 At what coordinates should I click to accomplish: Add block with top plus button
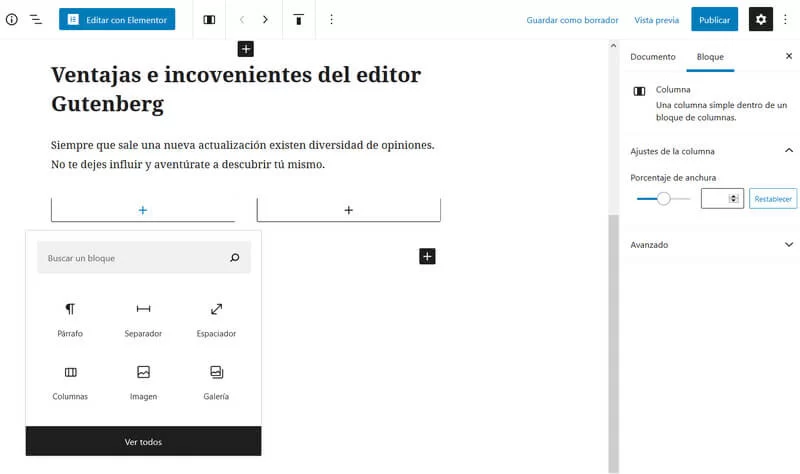tap(245, 49)
